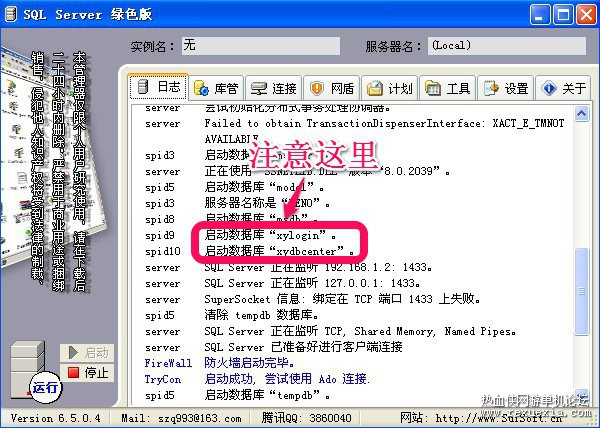Open the 网盾 firewall tab
Viewport: 600px width, 428px height.
pyautogui.click(x=332, y=88)
